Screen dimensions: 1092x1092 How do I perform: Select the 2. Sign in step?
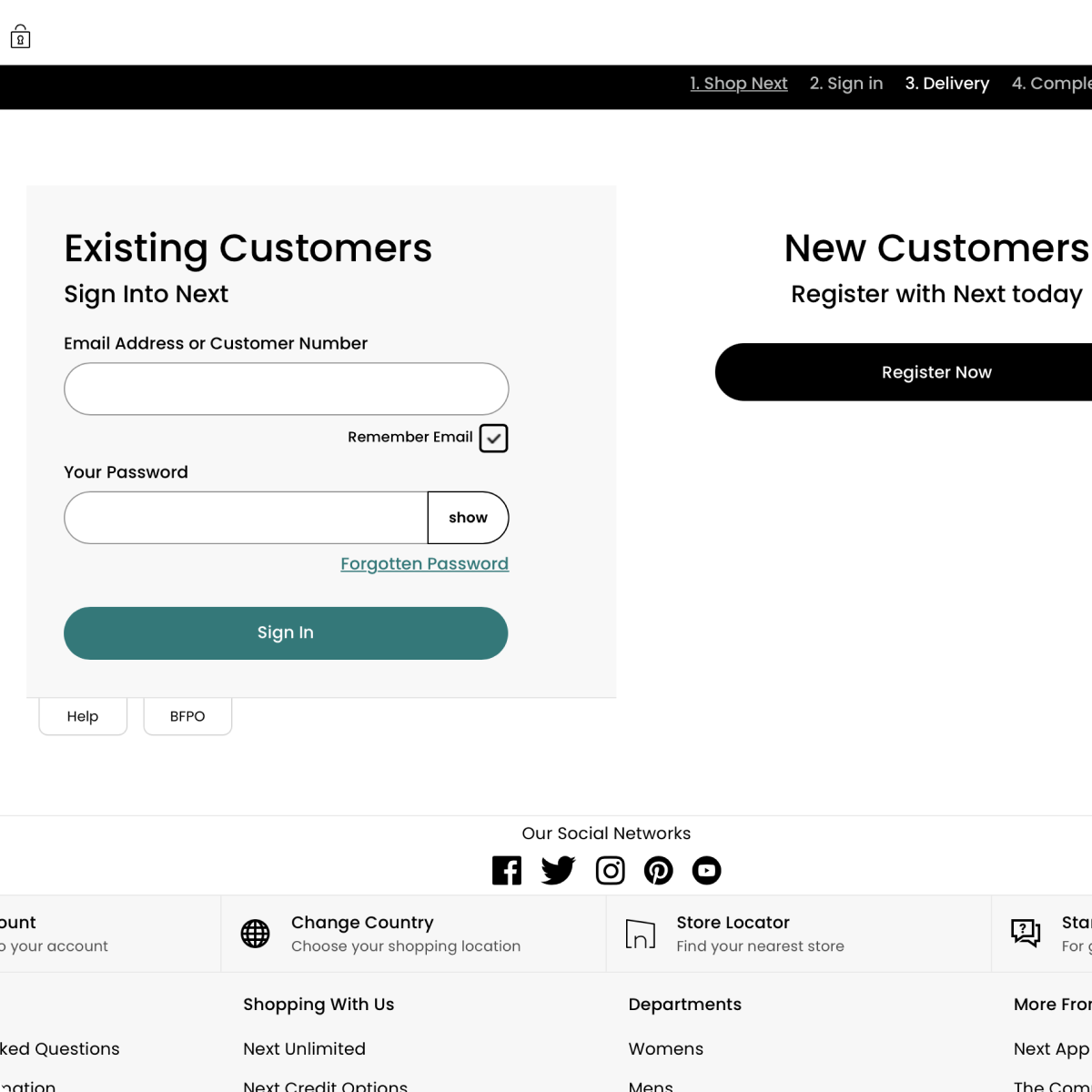(846, 84)
